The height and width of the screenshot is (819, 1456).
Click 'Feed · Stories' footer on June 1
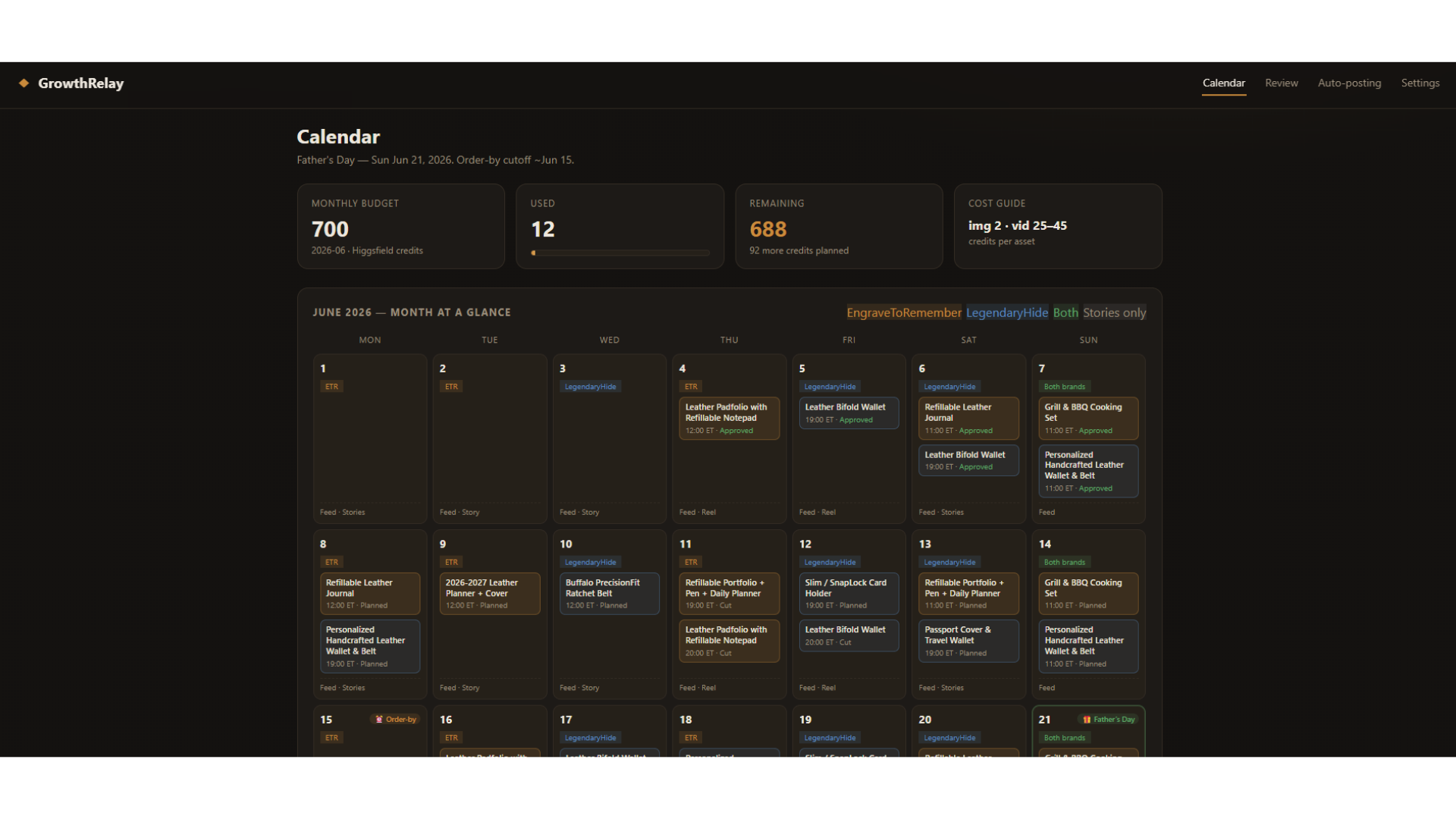[343, 513]
